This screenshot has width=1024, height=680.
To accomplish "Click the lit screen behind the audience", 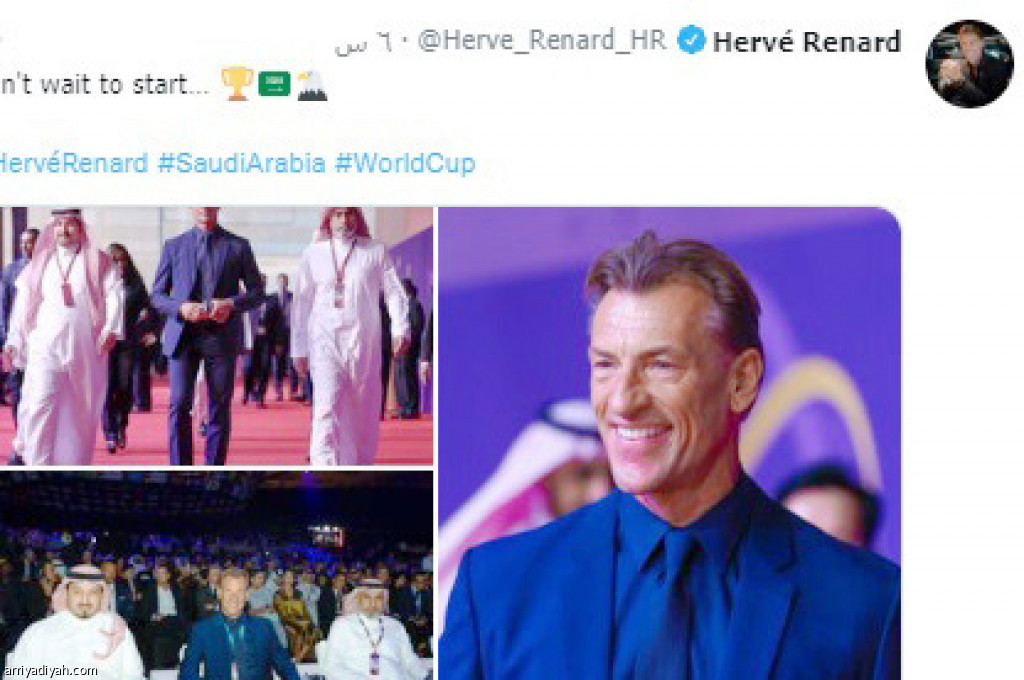I will (x=327, y=536).
